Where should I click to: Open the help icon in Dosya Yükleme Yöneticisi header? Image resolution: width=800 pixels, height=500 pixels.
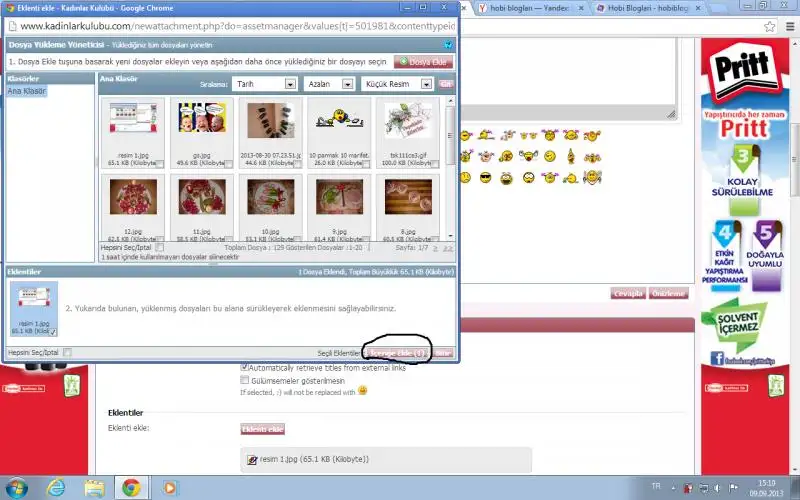coord(448,45)
